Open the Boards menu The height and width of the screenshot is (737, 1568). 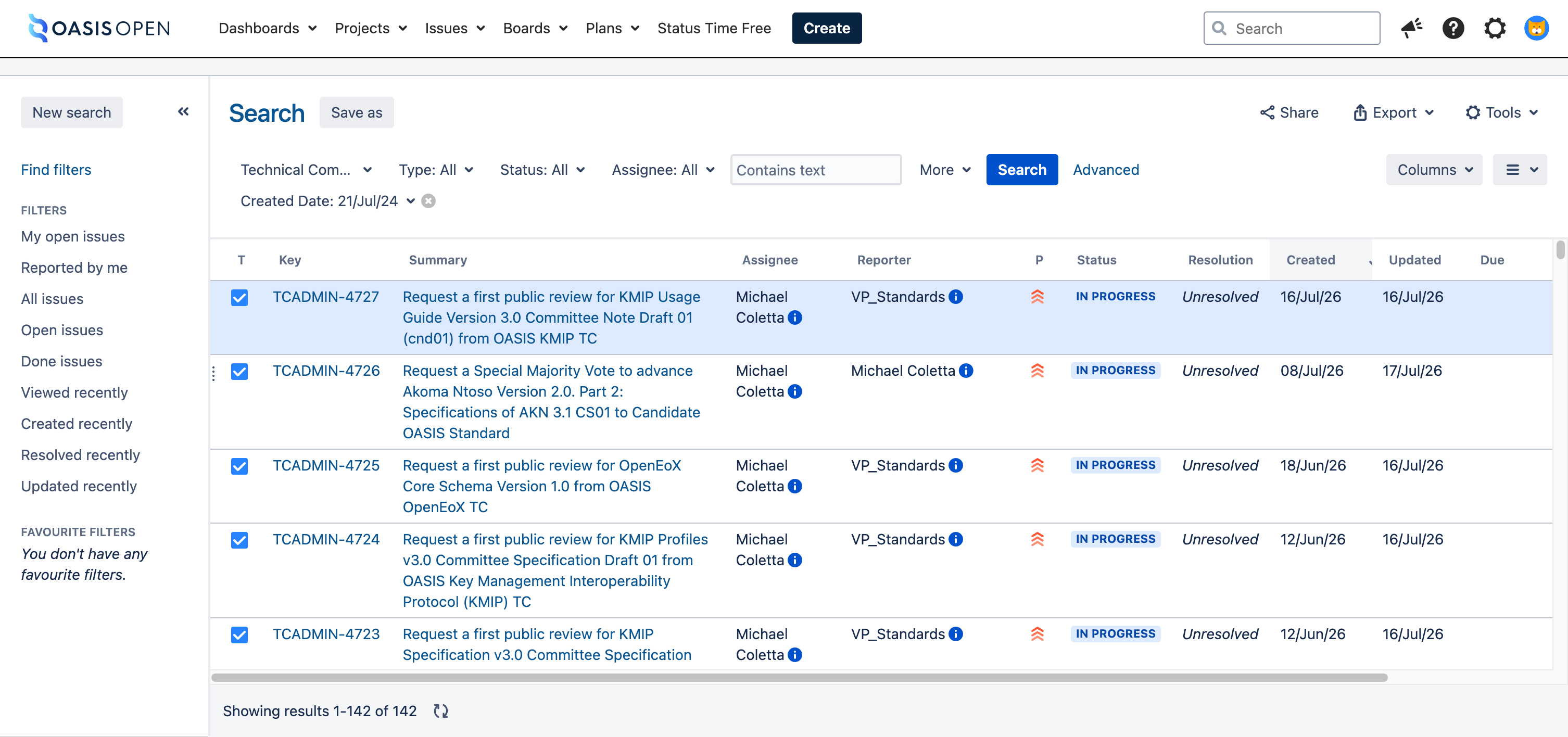click(535, 28)
